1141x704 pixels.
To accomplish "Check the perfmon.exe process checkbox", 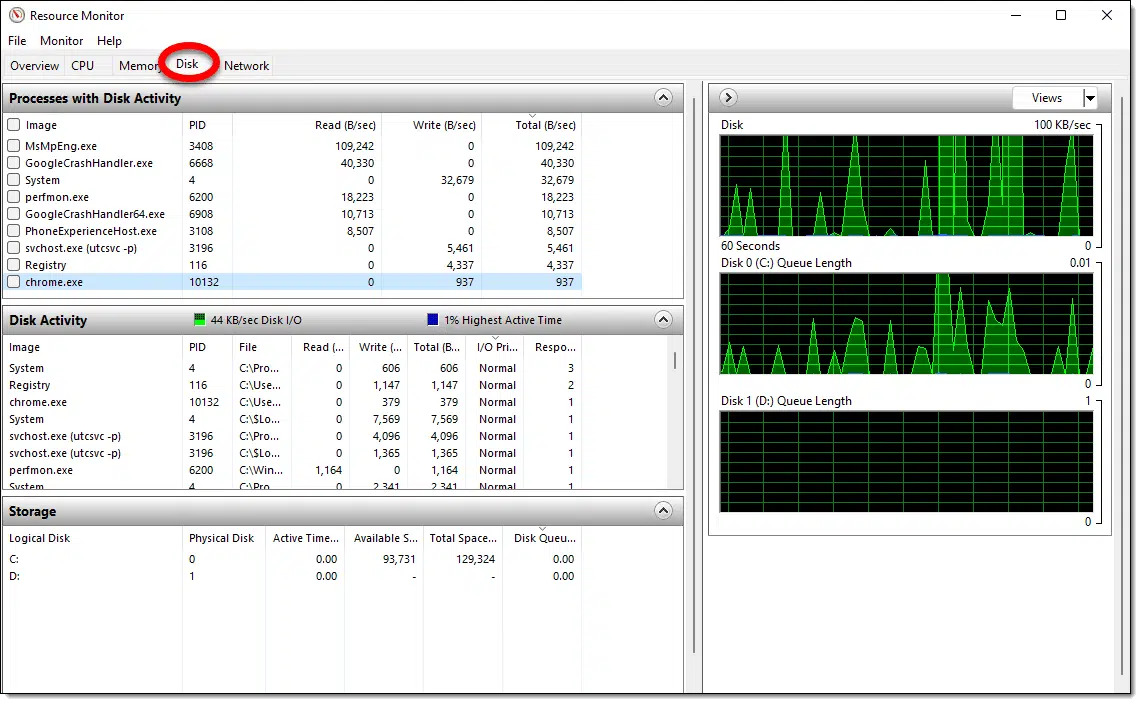I will 14,197.
